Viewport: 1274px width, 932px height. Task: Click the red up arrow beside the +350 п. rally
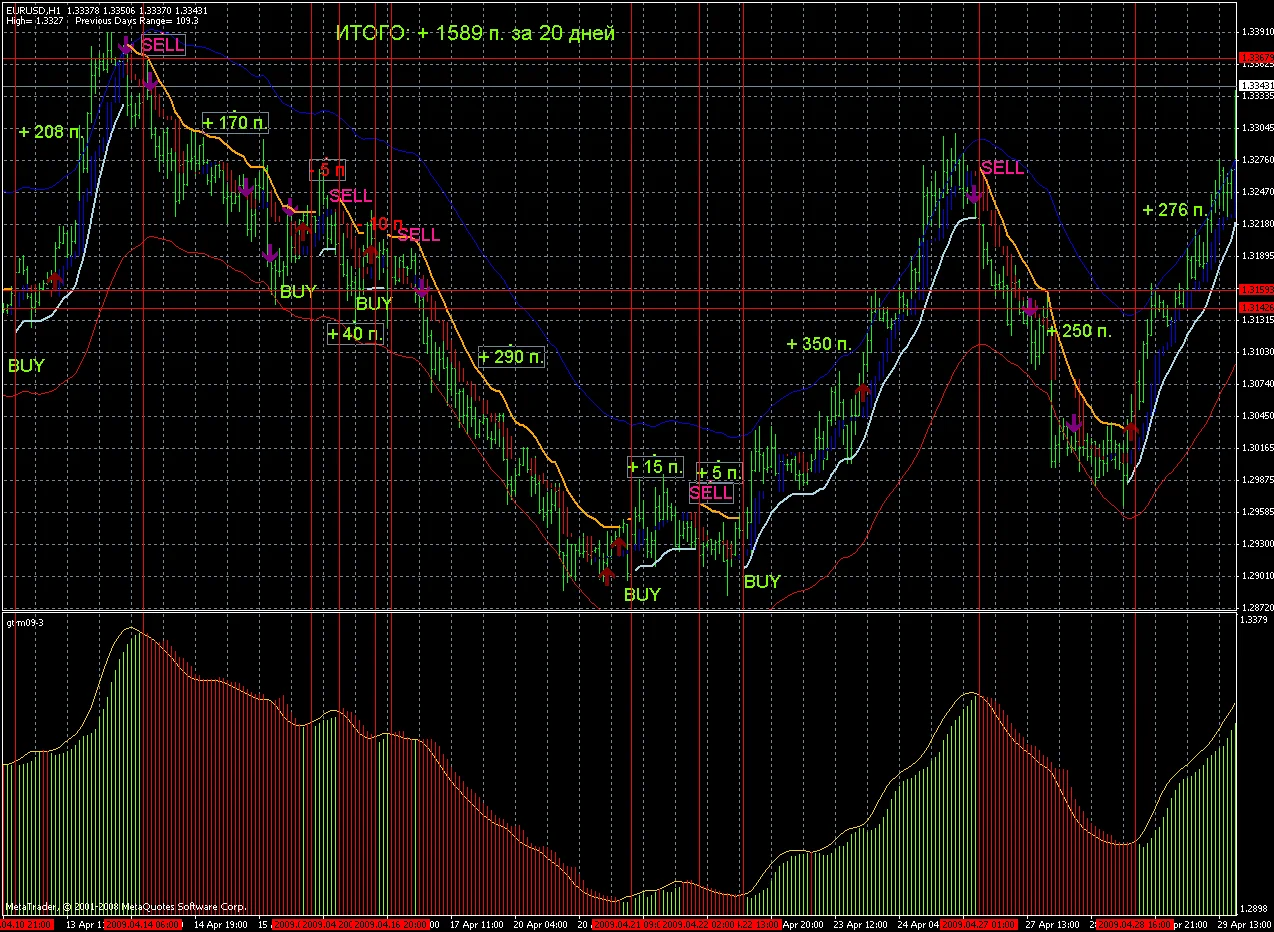pyautogui.click(x=863, y=390)
